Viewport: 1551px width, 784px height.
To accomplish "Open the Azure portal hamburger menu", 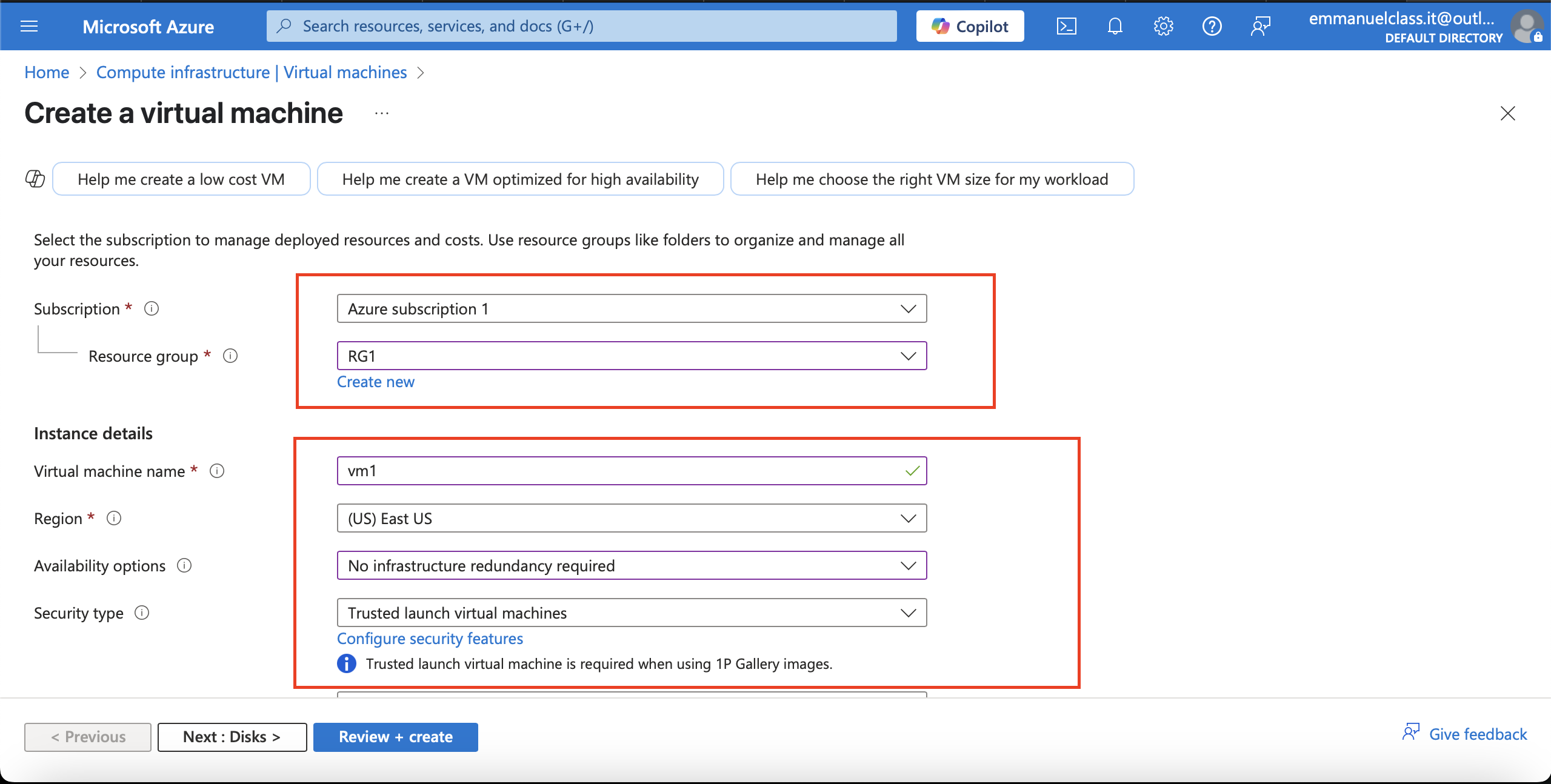I will click(29, 26).
